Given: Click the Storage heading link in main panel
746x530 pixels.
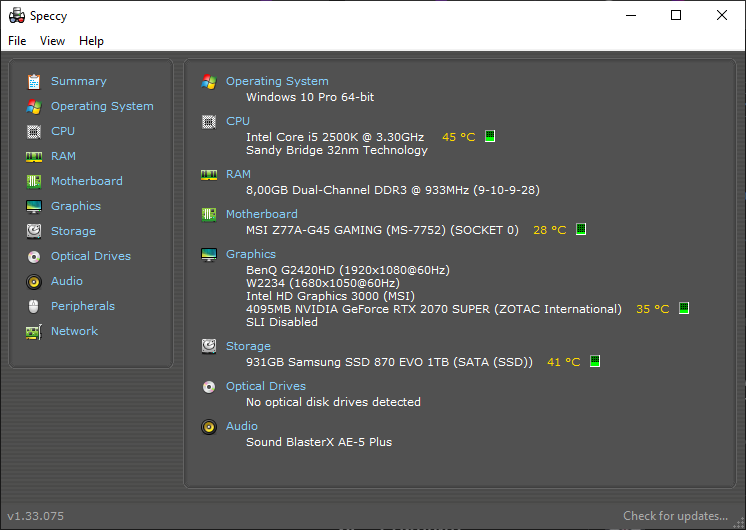Looking at the screenshot, I should coord(248,346).
